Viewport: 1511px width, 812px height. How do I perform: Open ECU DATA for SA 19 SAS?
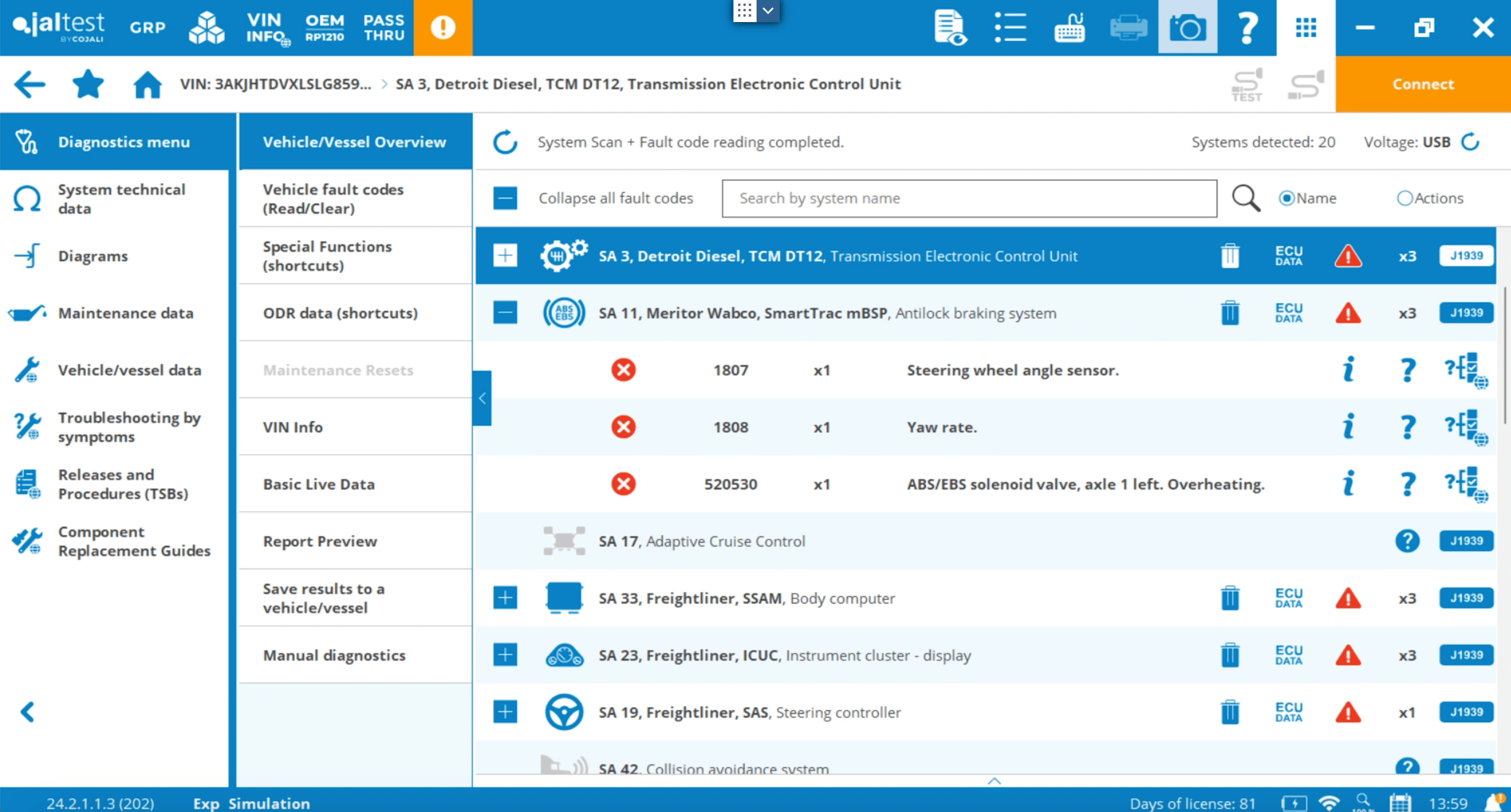coord(1289,712)
